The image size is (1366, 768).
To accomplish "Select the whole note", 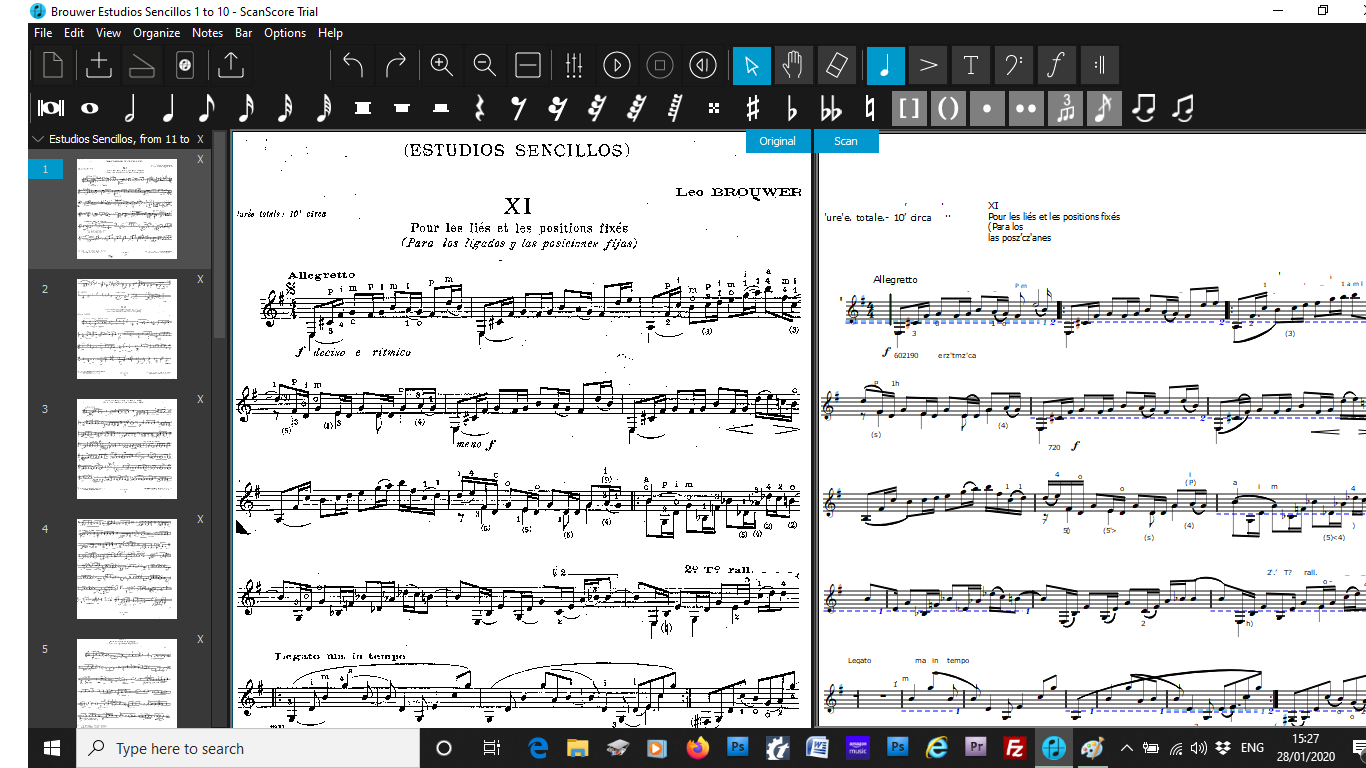I will (x=90, y=108).
